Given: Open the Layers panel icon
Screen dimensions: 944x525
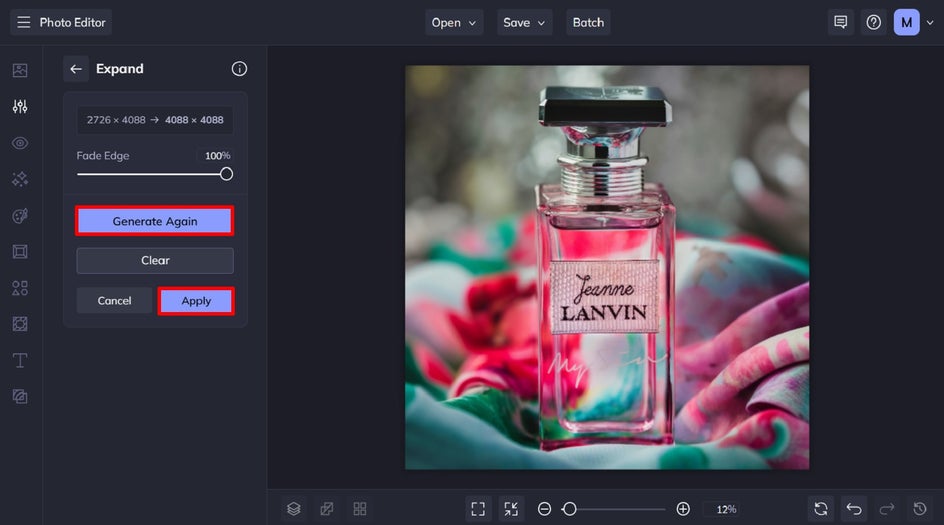Looking at the screenshot, I should [x=294, y=509].
